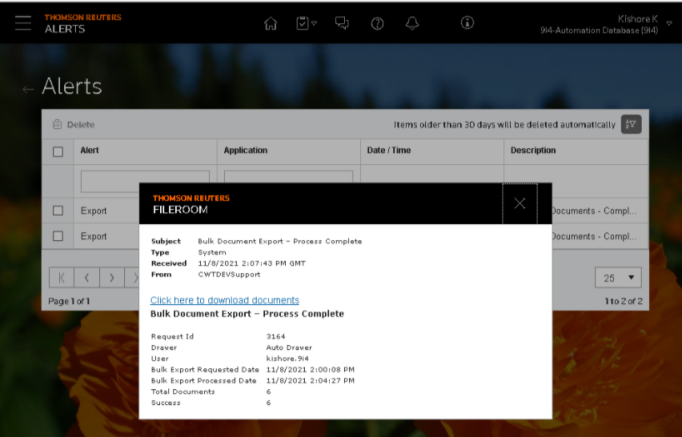
Task: Click the second Export alert text
Action: coord(94,237)
